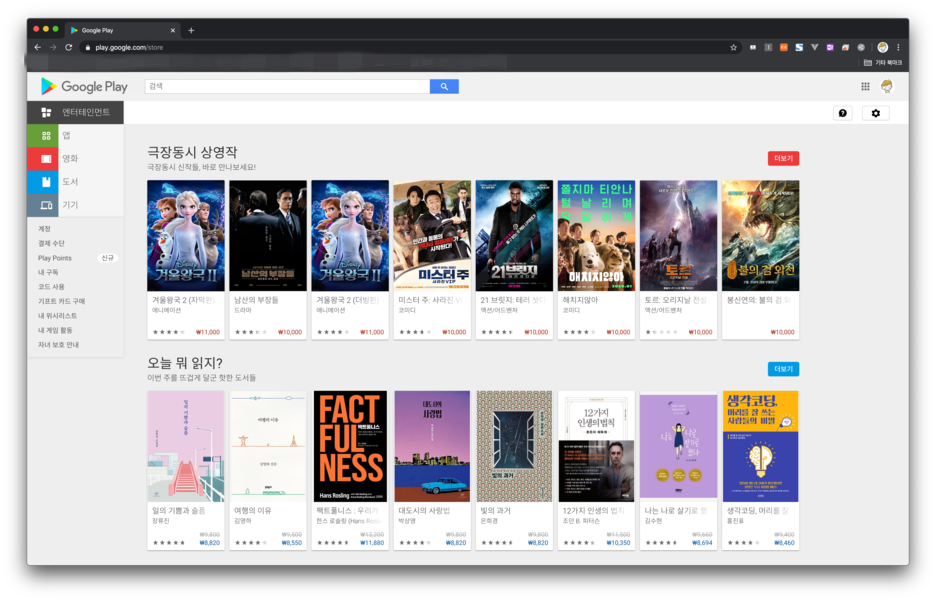Open the 겨울왕국 2 (더빙판) poster

click(350, 236)
